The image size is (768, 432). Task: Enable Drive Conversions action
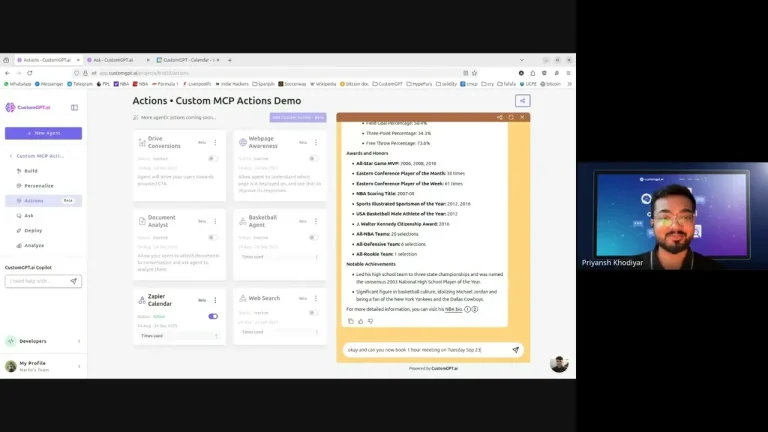click(213, 159)
